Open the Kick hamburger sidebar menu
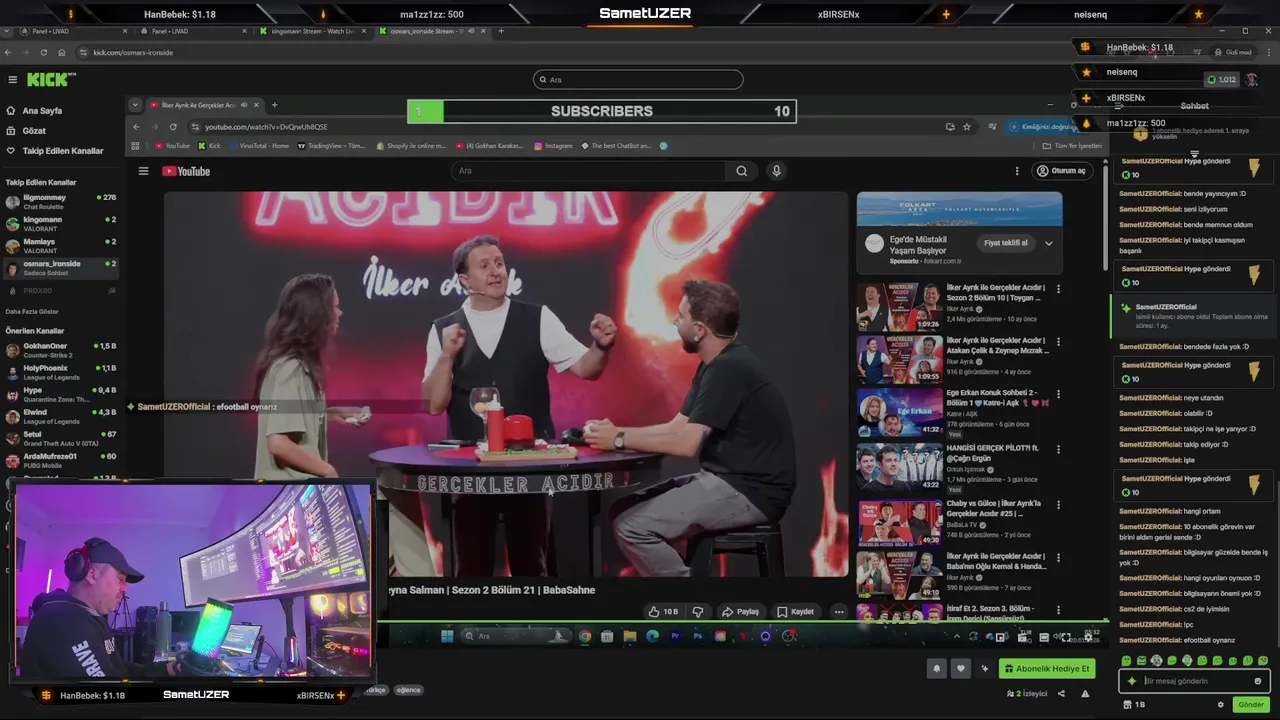Image resolution: width=1280 pixels, height=720 pixels. click(x=13, y=80)
